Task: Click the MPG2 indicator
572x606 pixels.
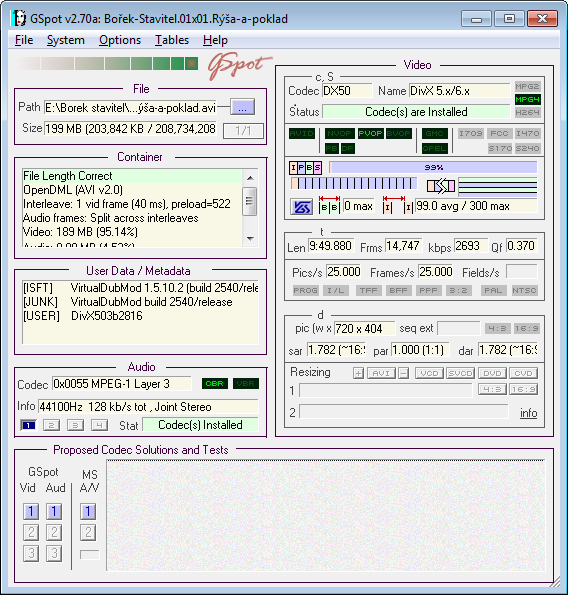Action: coord(528,87)
